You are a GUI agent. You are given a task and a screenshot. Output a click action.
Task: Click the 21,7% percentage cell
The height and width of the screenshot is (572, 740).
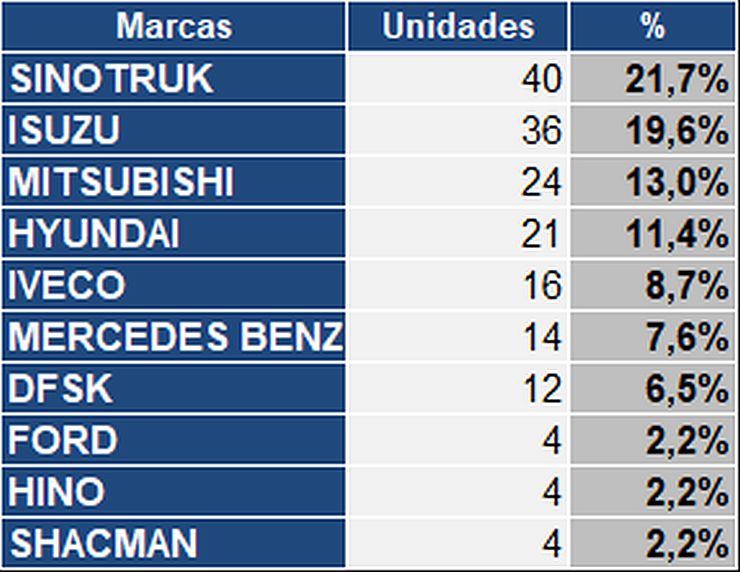pyautogui.click(x=676, y=80)
